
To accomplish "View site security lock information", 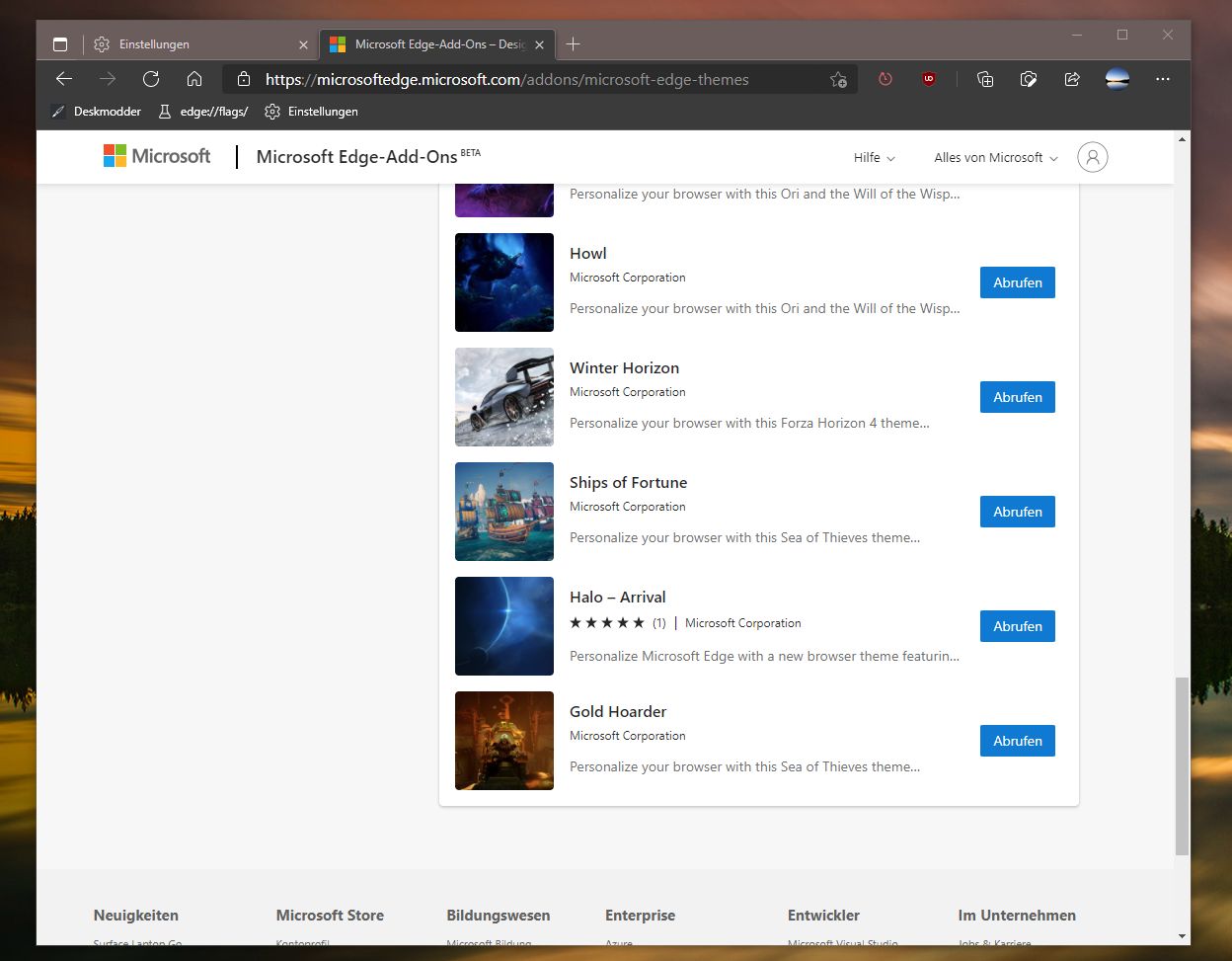I will tap(243, 79).
